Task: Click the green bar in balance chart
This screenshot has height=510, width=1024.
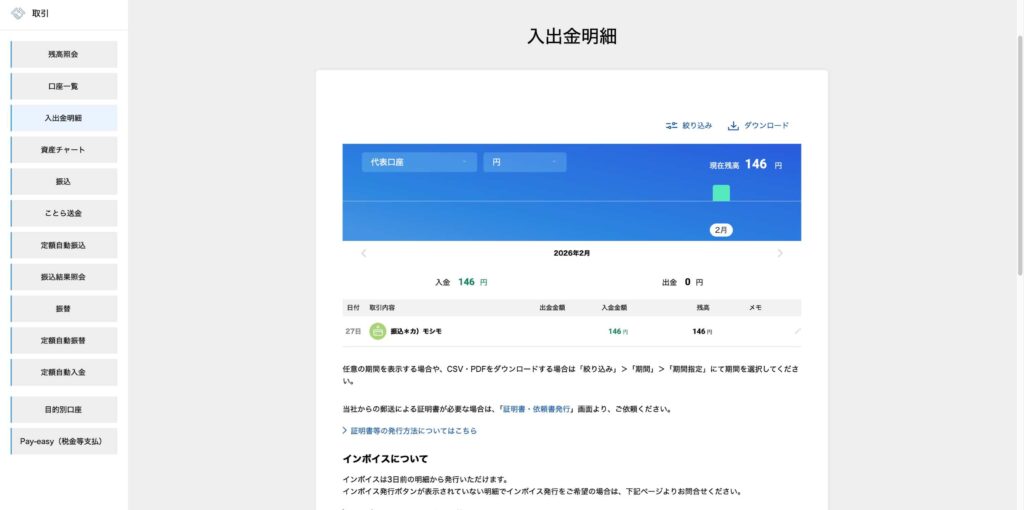Action: point(721,193)
